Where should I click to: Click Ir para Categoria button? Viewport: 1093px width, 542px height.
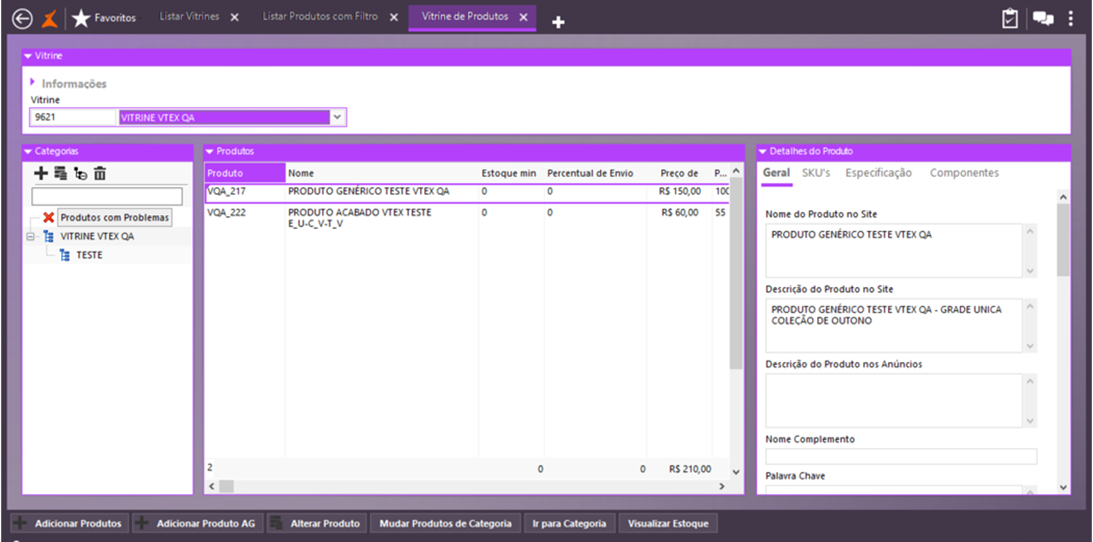(569, 524)
